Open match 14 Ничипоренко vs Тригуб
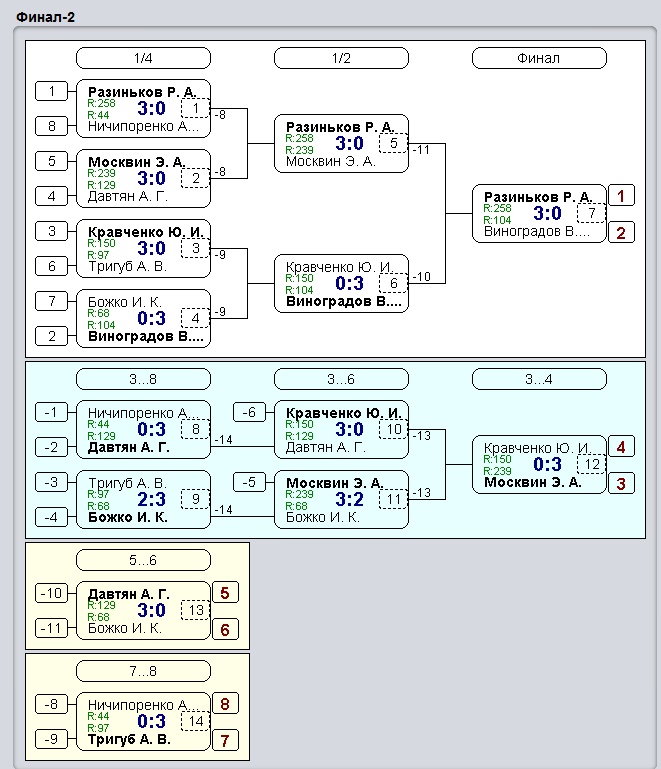This screenshot has height=769, width=661. point(143,721)
